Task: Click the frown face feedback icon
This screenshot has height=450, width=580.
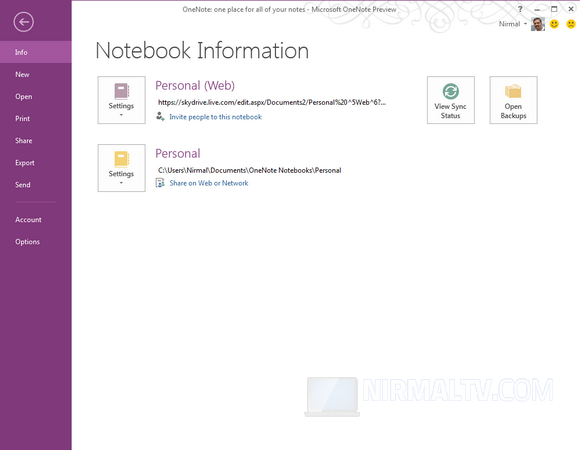Action: [571, 24]
